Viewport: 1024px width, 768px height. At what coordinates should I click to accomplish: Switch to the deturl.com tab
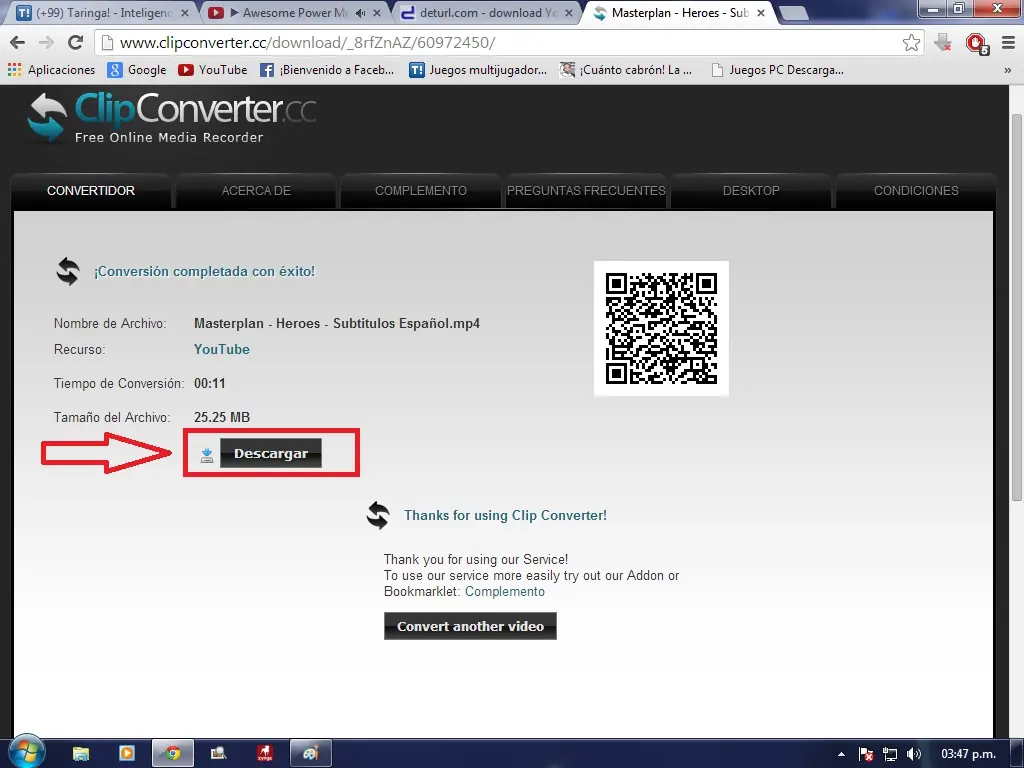tap(487, 12)
